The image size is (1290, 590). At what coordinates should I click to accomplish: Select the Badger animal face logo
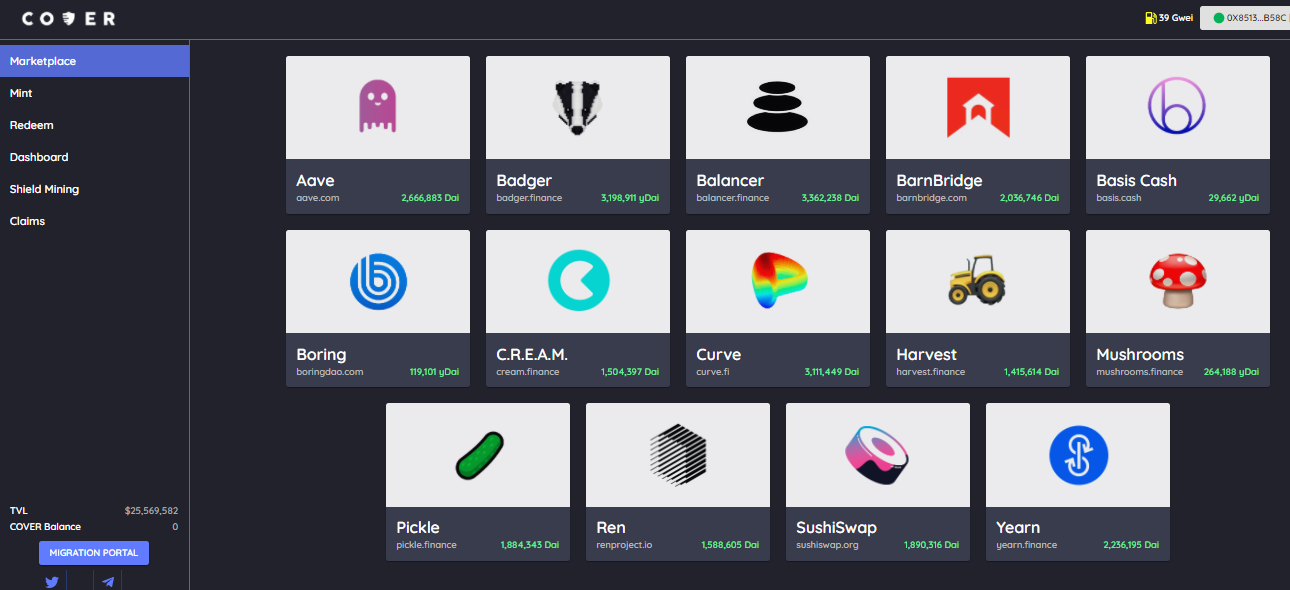(x=578, y=107)
